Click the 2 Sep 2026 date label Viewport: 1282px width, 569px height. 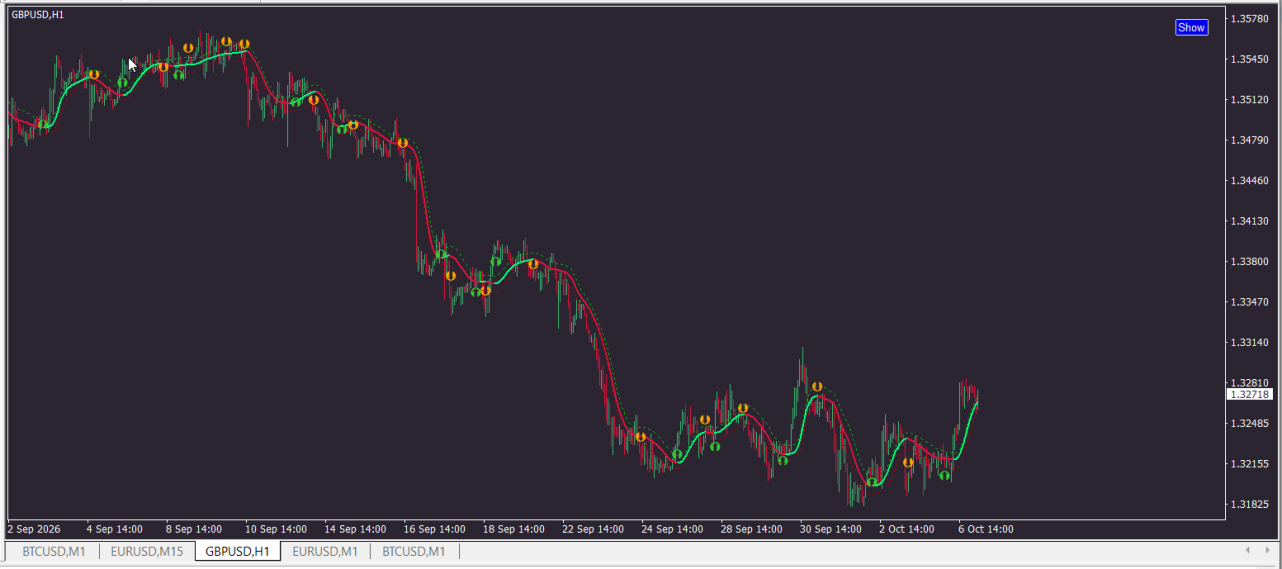[34, 529]
